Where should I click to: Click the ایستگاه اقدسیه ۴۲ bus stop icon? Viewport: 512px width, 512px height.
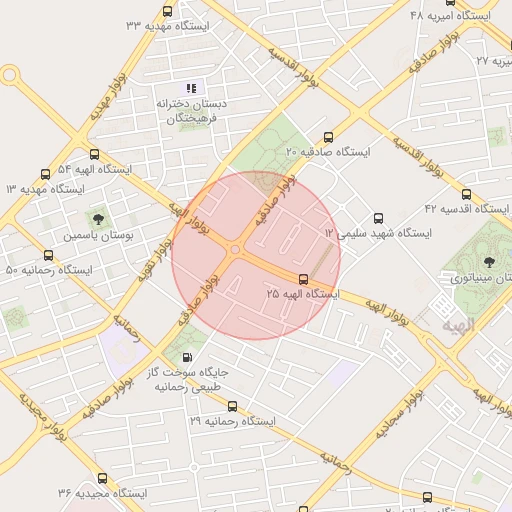pos(466,194)
